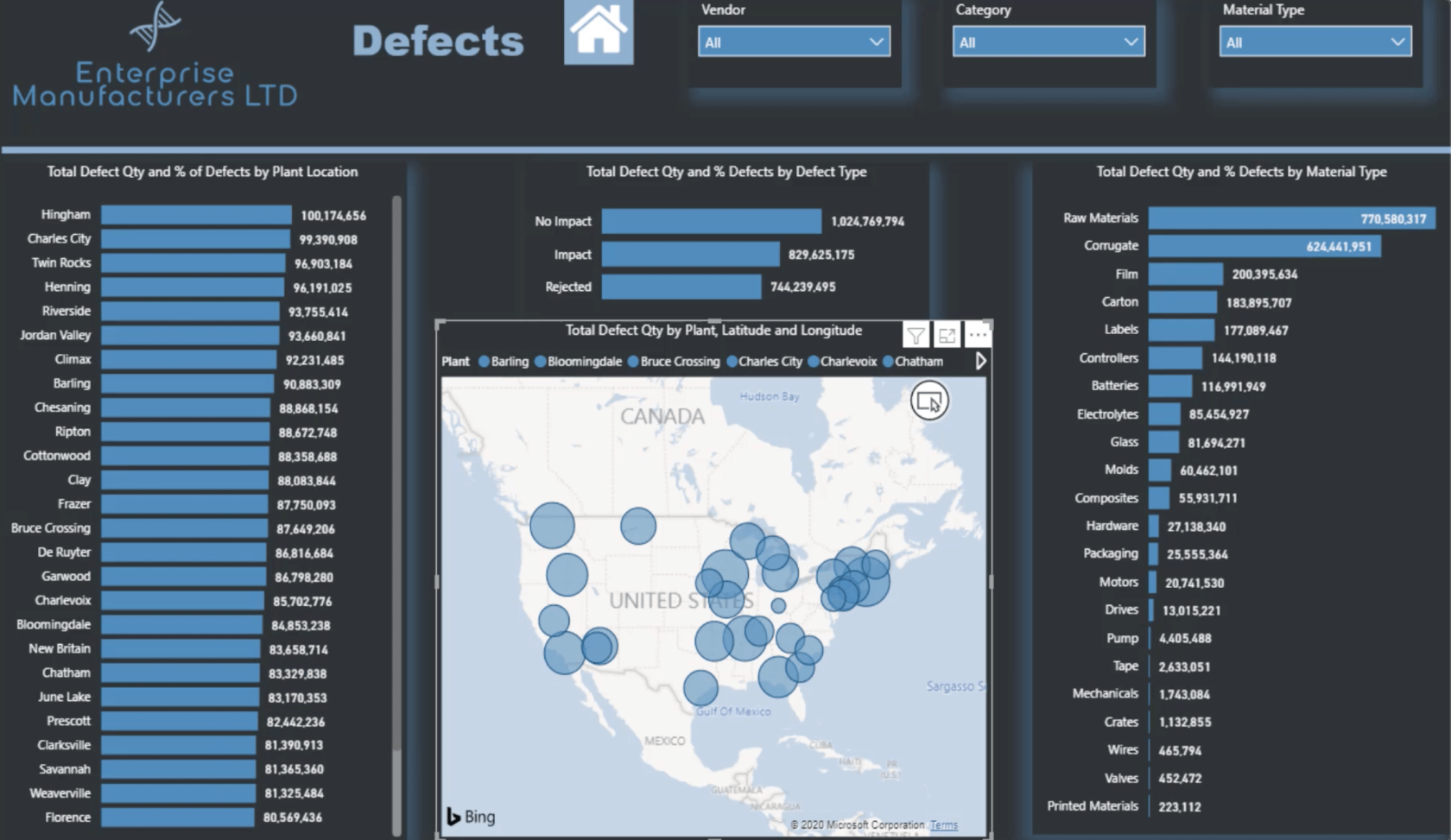Advance map legend with right arrow
The width and height of the screenshot is (1451, 840).
980,361
